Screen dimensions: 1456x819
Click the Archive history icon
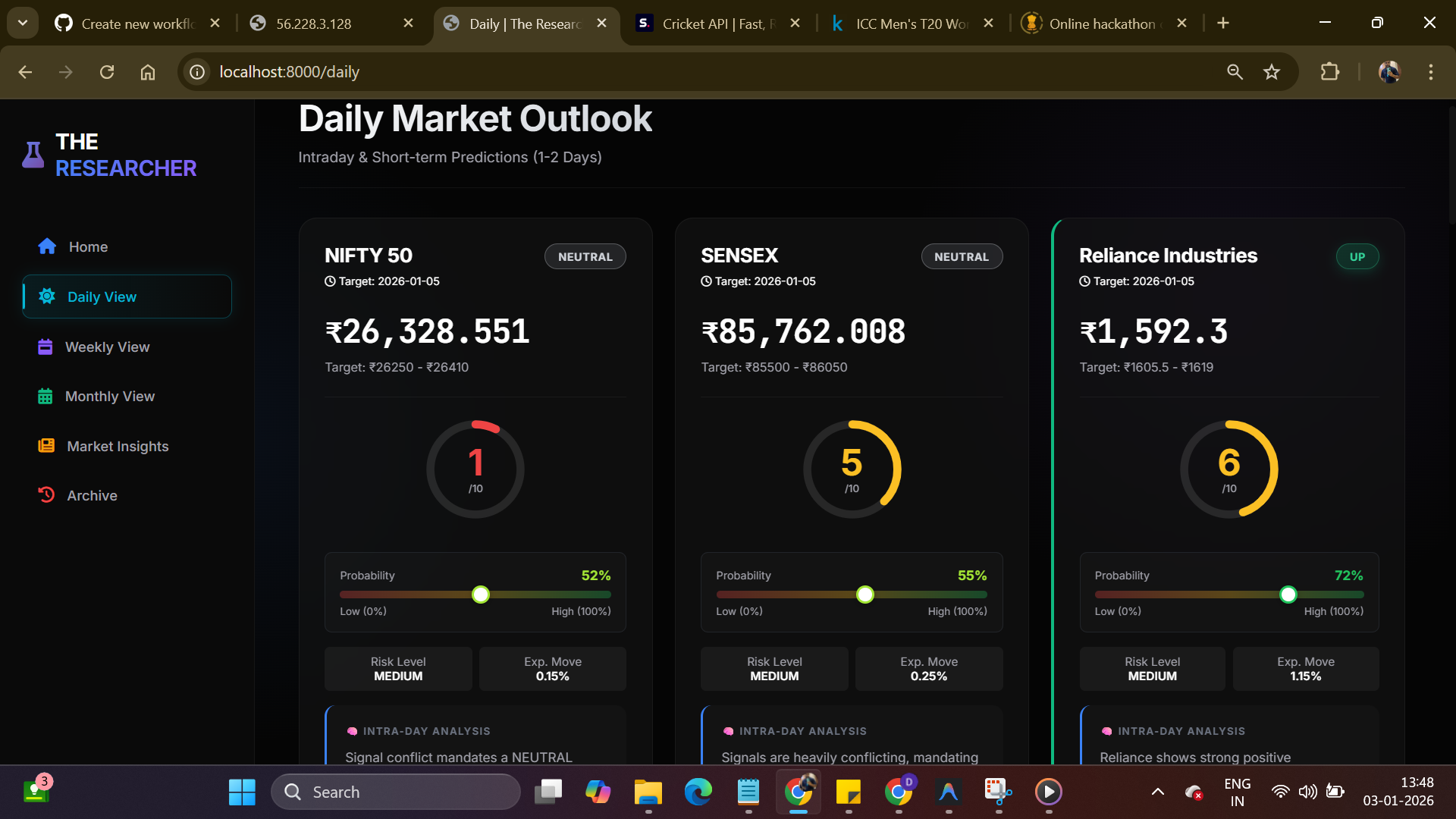(x=46, y=495)
